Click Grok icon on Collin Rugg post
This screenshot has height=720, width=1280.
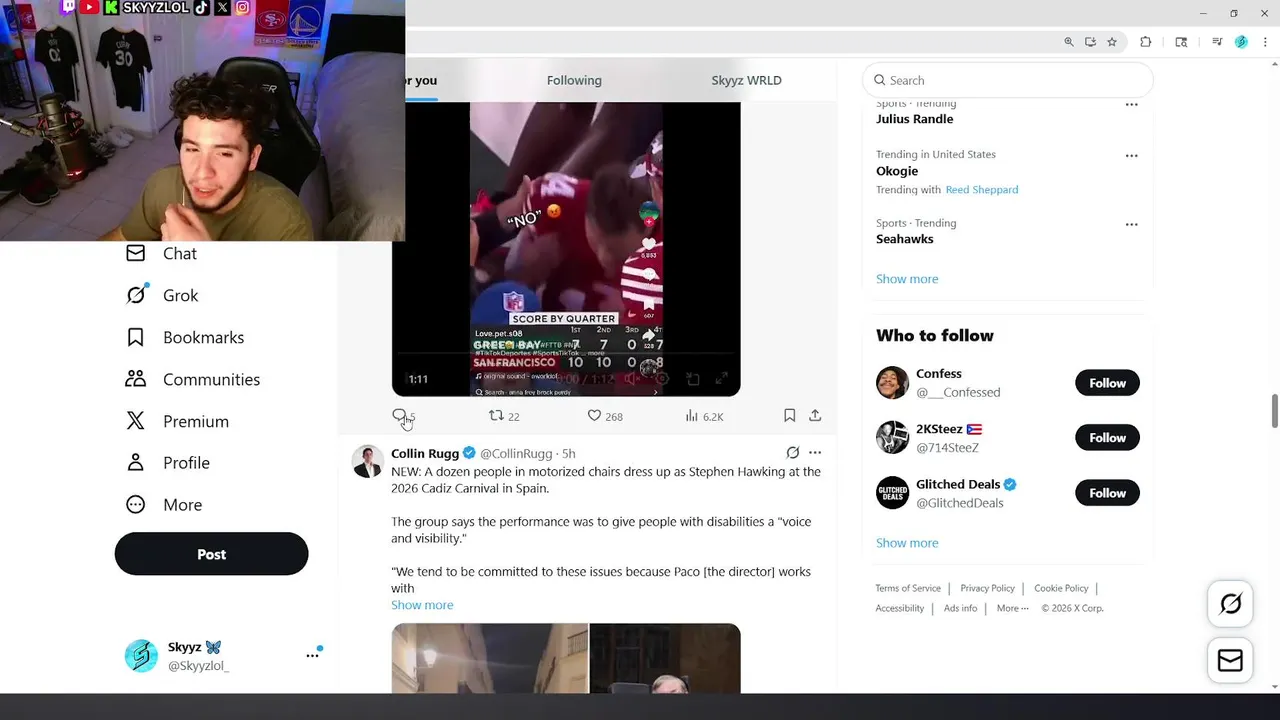[x=792, y=453]
